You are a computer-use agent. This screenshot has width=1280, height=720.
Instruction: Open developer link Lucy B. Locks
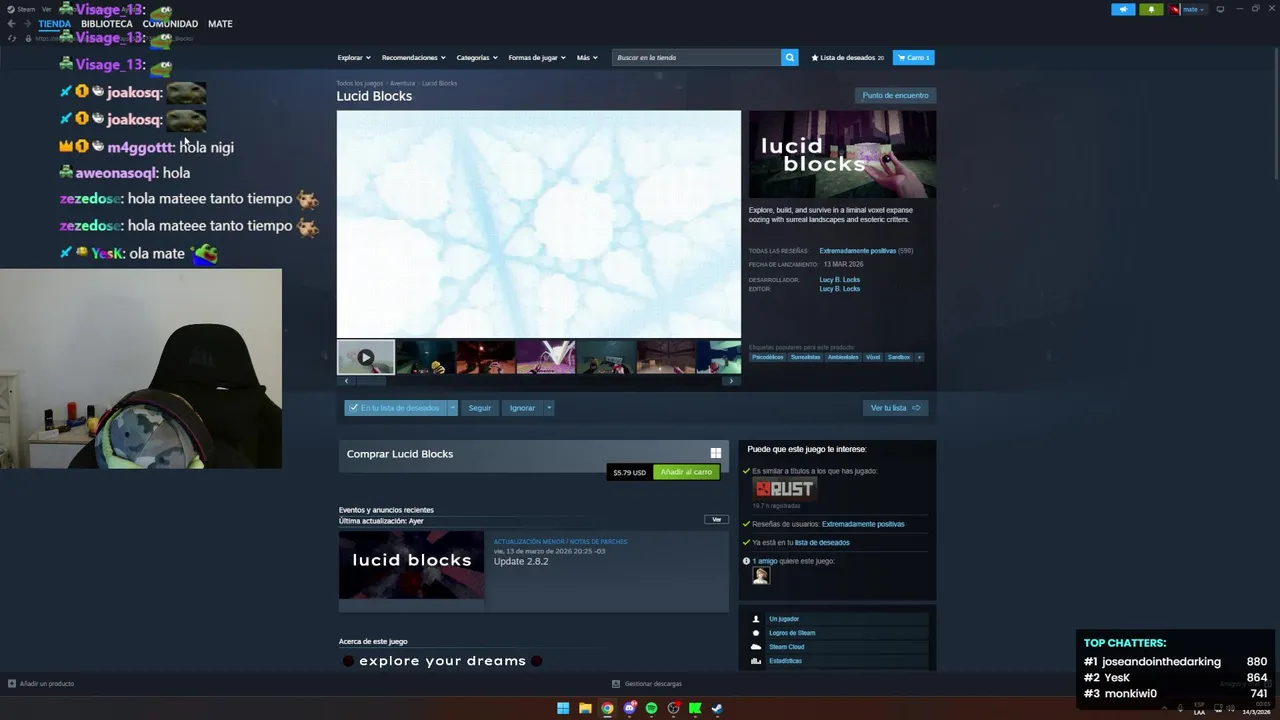pos(839,280)
